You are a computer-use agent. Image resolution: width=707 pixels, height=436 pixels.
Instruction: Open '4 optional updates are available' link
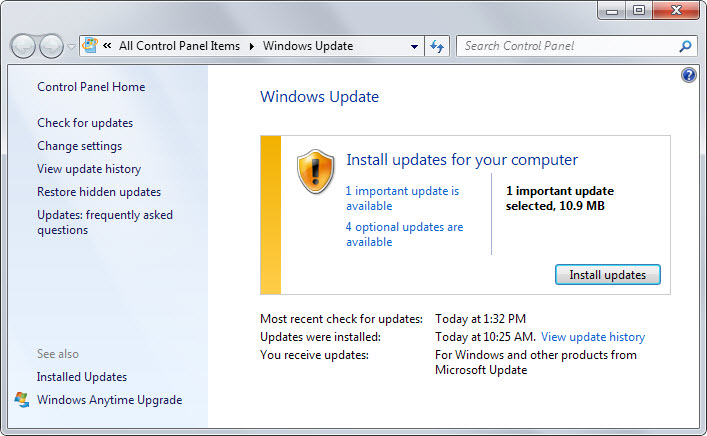[x=404, y=234]
